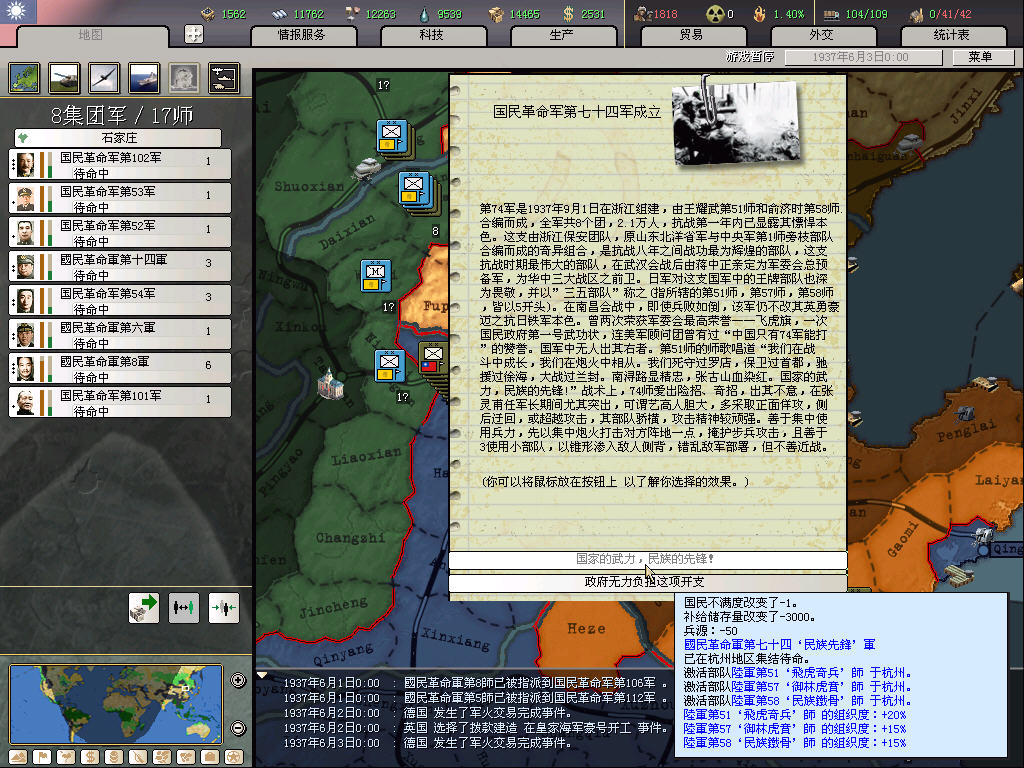Toggle terrain map mode below minimap
Viewport: 1024px width, 768px height.
pyautogui.click(x=19, y=756)
